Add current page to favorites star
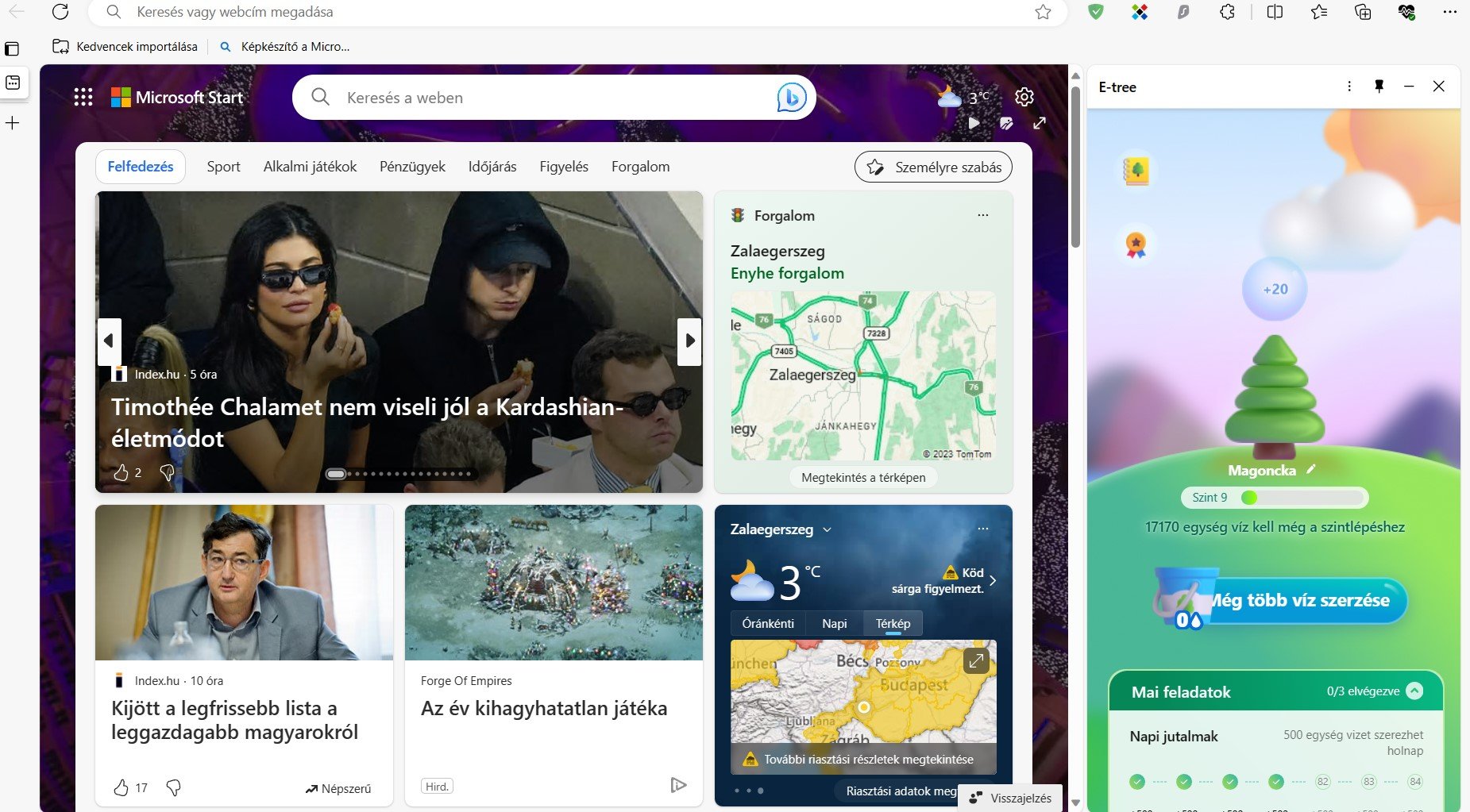Viewport: 1470px width, 812px height. click(x=1043, y=12)
